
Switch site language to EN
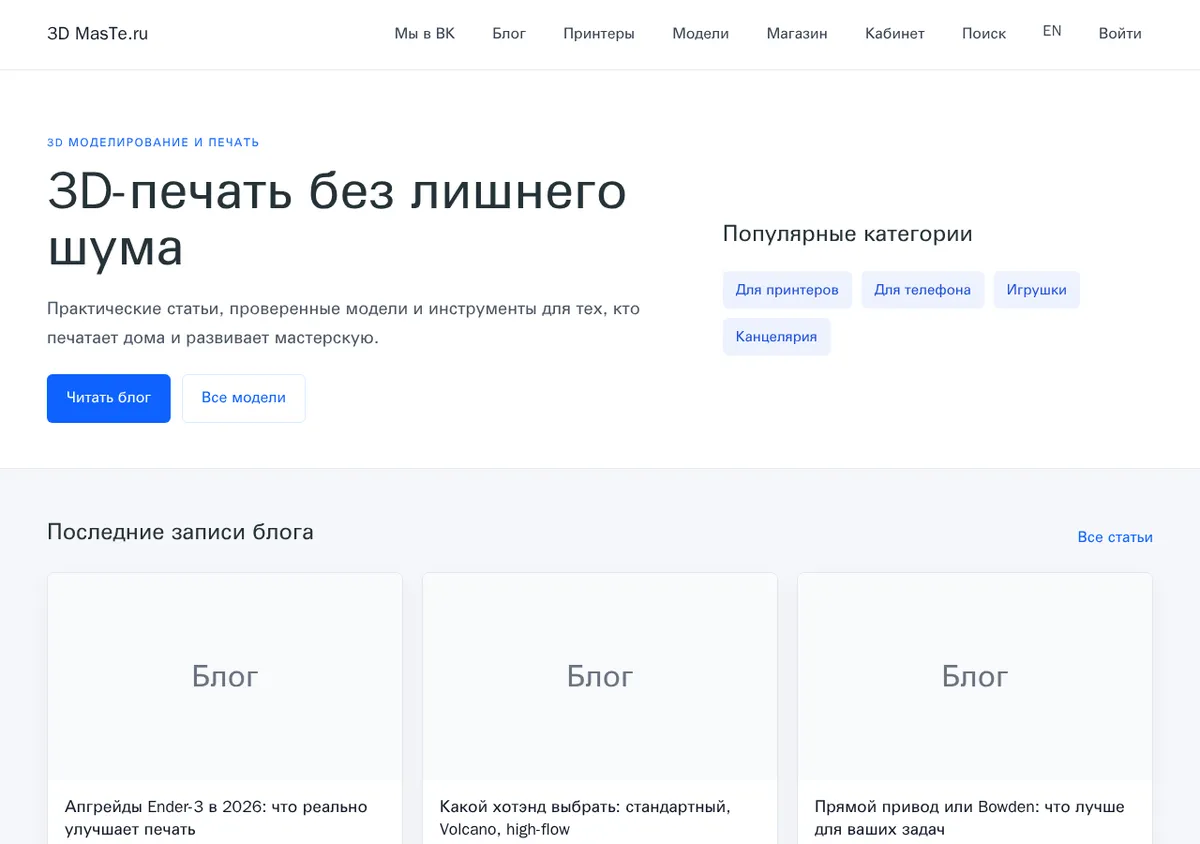click(1052, 31)
